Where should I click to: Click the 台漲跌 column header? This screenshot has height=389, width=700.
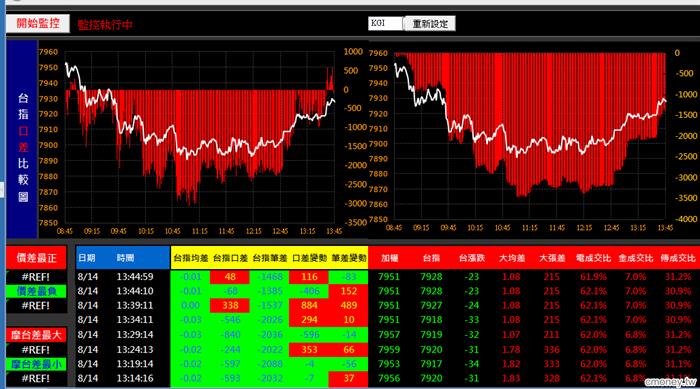[471, 258]
